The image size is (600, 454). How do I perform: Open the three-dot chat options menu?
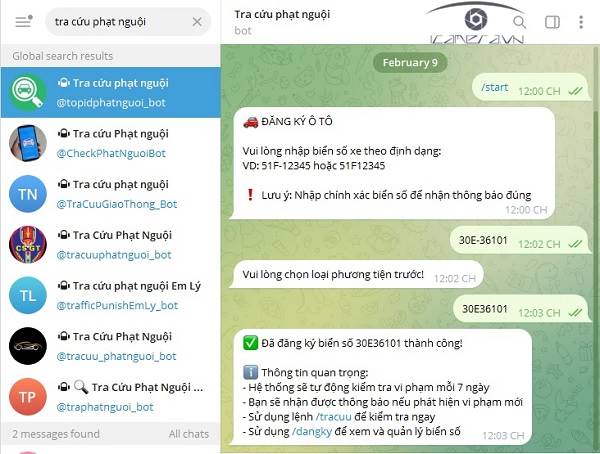[581, 22]
